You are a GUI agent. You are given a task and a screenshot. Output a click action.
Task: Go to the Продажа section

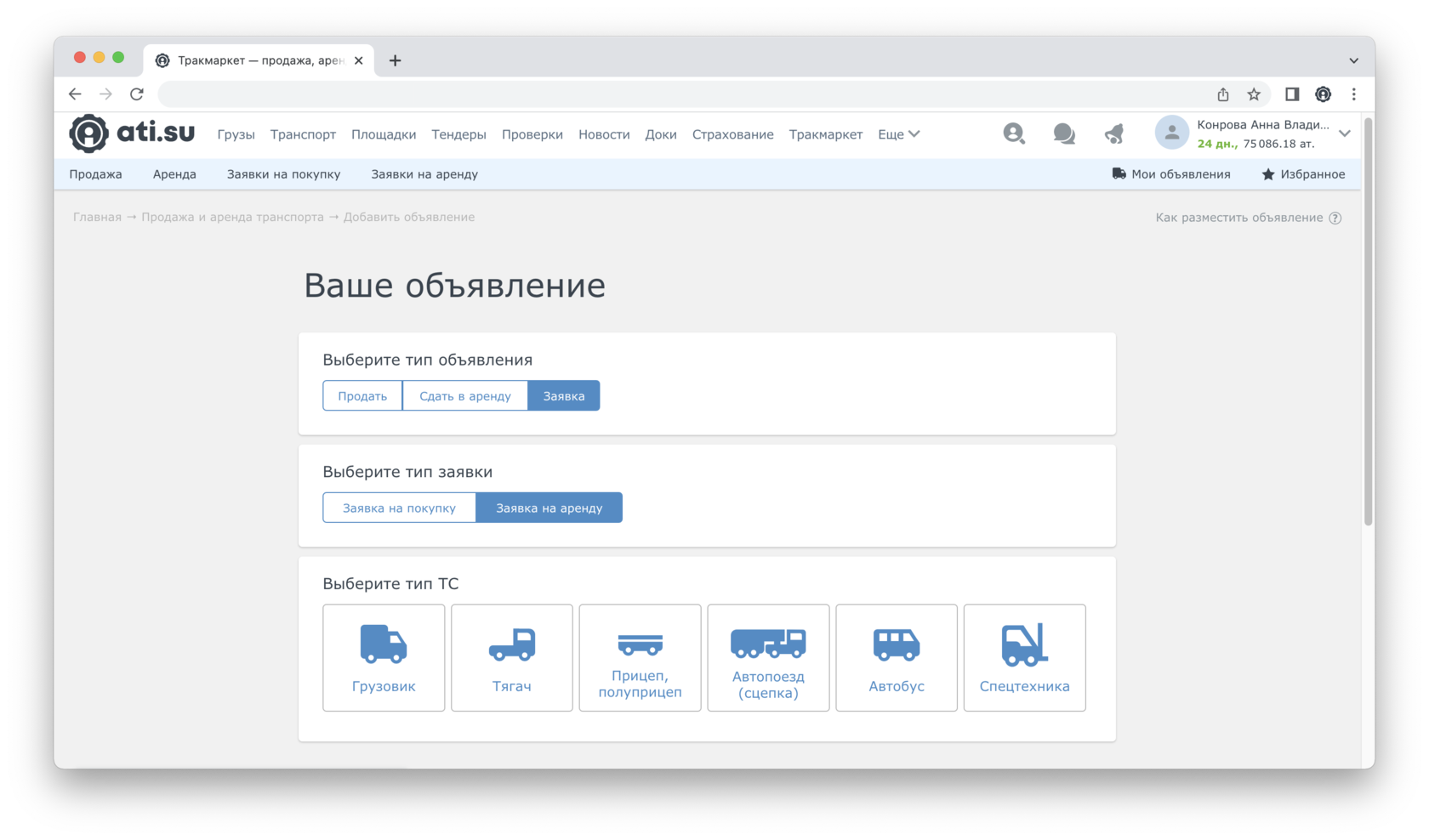pyautogui.click(x=95, y=174)
